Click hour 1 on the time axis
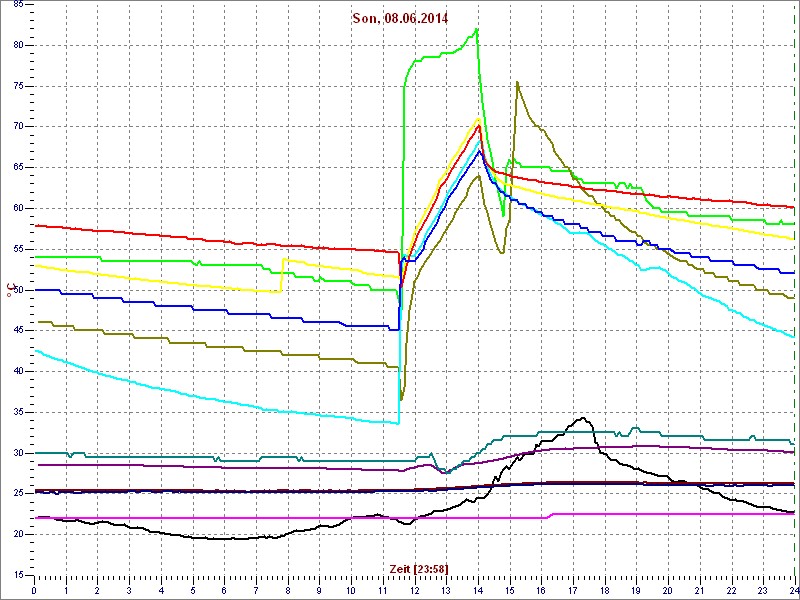This screenshot has height=600, width=800. [66, 591]
